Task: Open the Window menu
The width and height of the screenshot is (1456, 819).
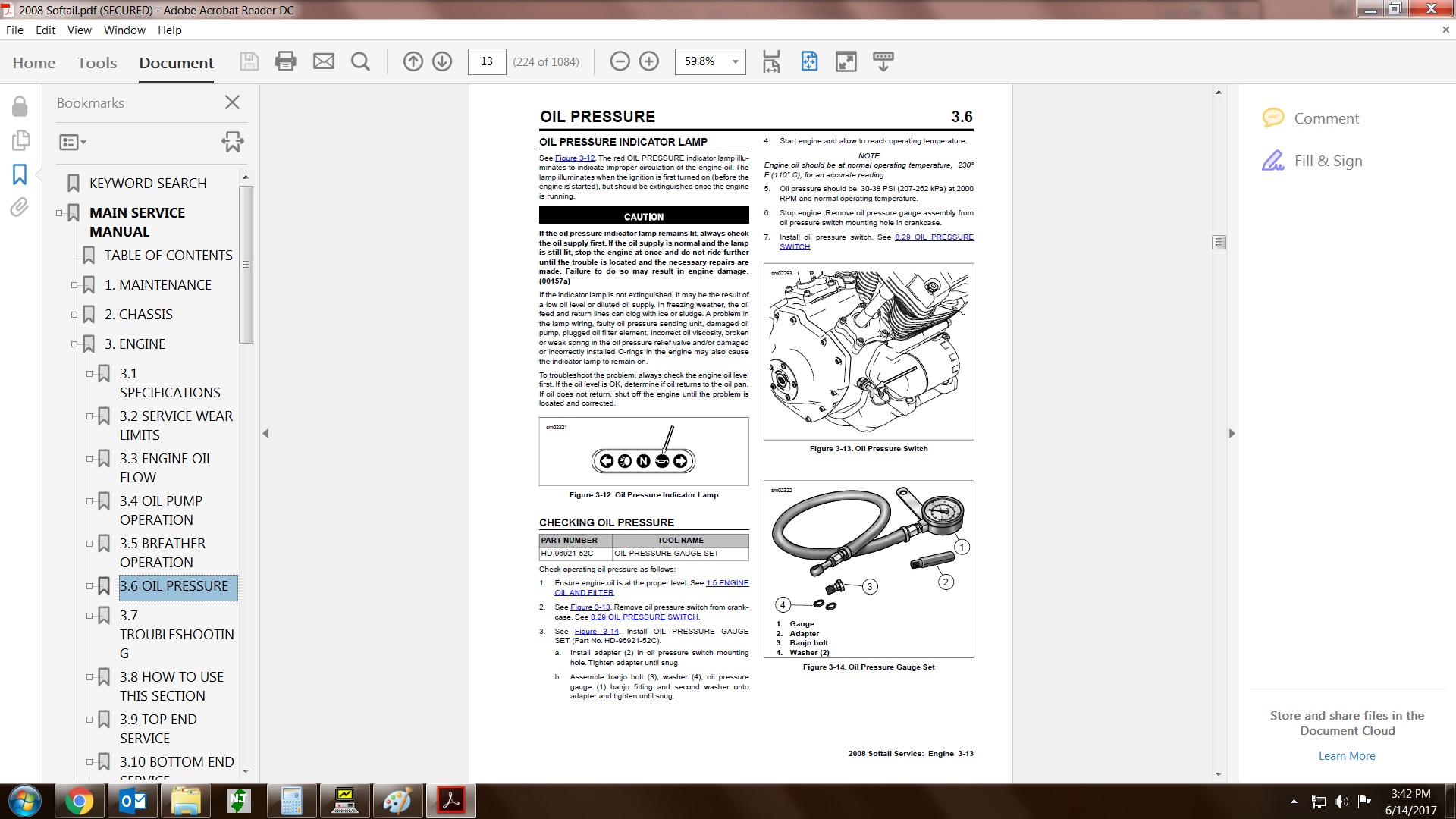Action: (x=124, y=30)
